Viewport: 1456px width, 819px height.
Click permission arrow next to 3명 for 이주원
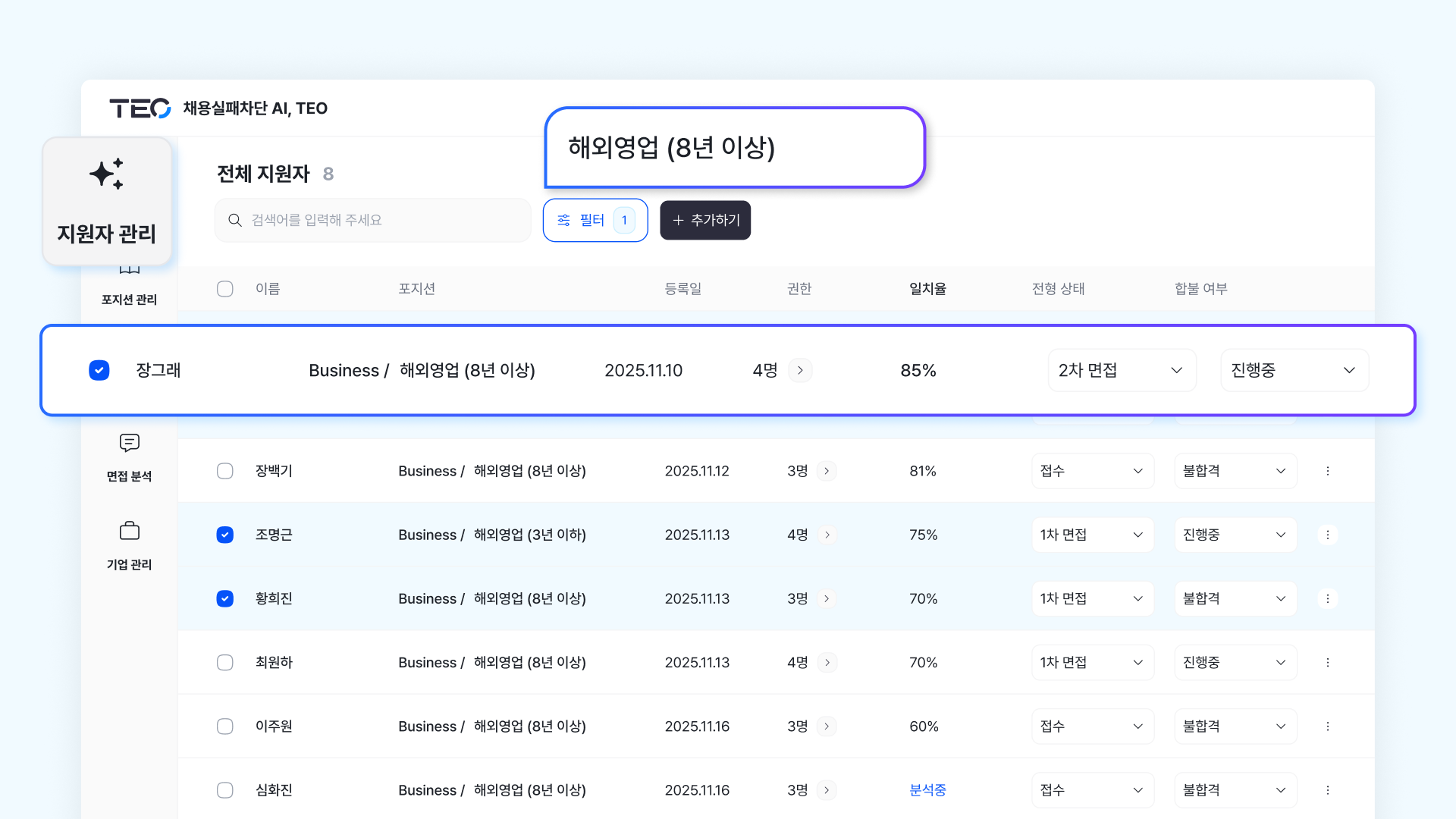click(827, 726)
